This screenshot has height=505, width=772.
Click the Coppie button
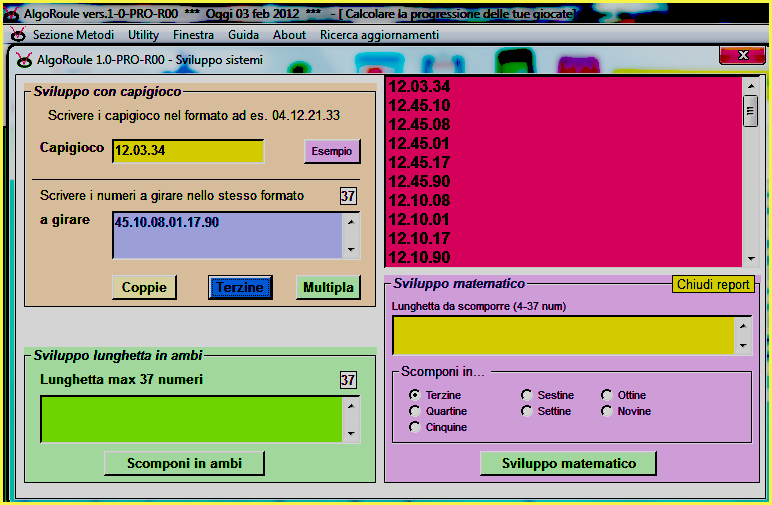(144, 287)
